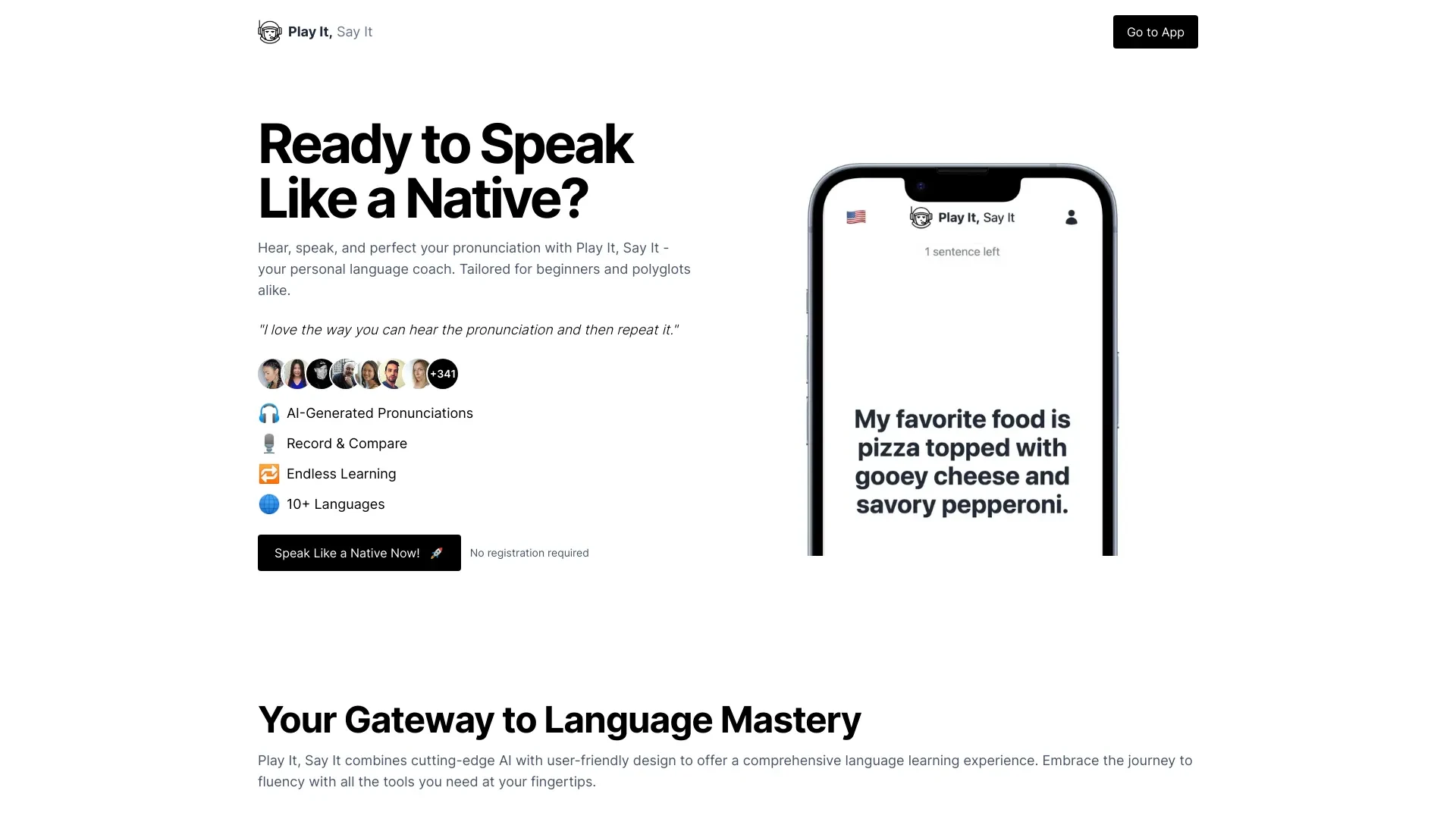The width and height of the screenshot is (1456, 819).
Task: Click the No registration required text link
Action: click(x=529, y=552)
